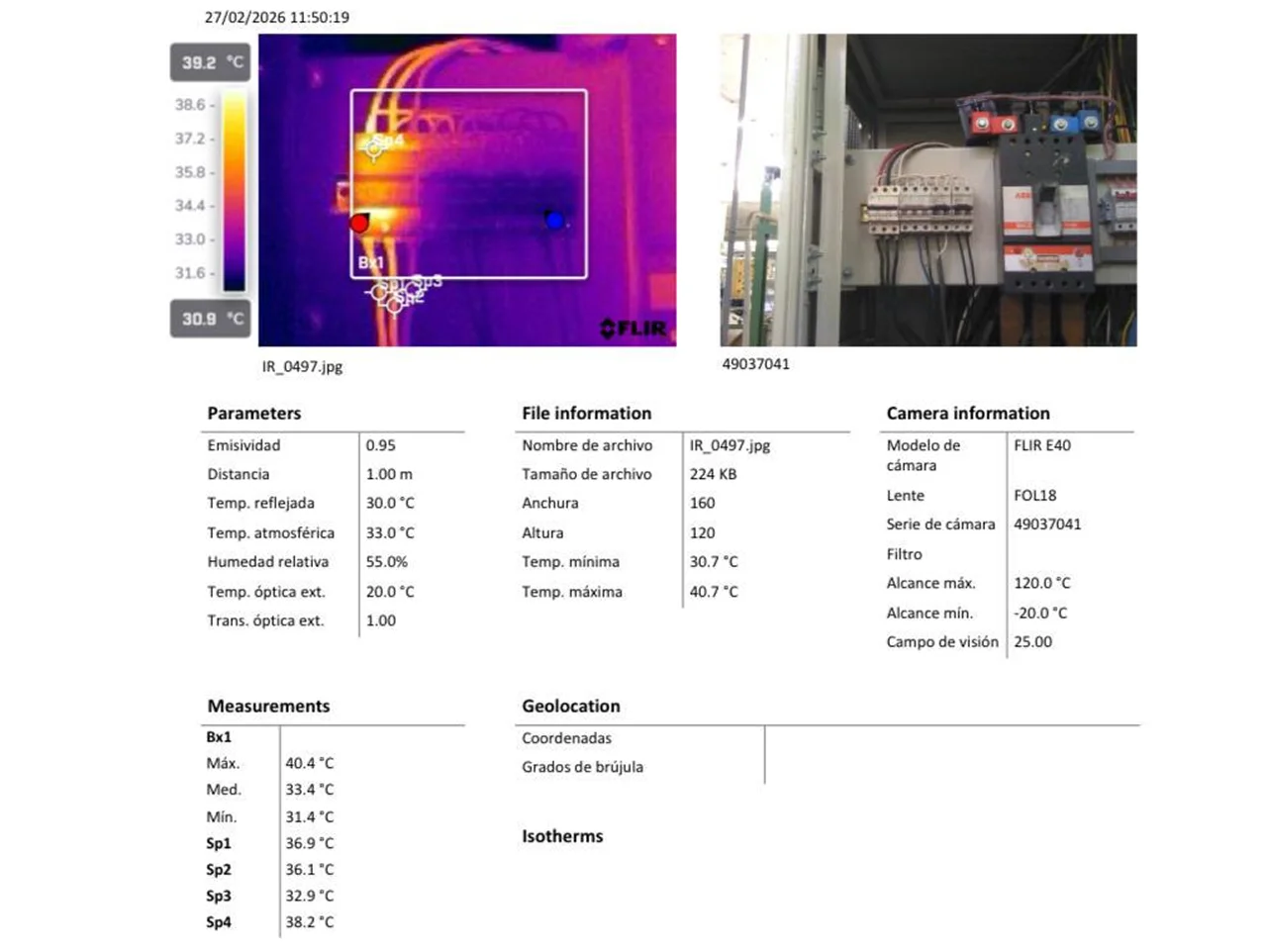
Task: Click the Sp2 value 36.1 °C
Action: 310,869
